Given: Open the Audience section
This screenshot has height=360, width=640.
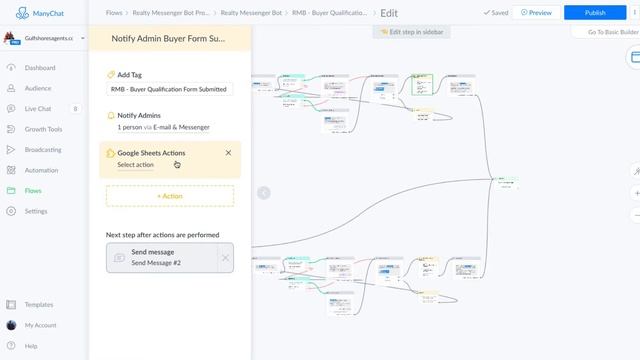Looking at the screenshot, I should coord(38,88).
